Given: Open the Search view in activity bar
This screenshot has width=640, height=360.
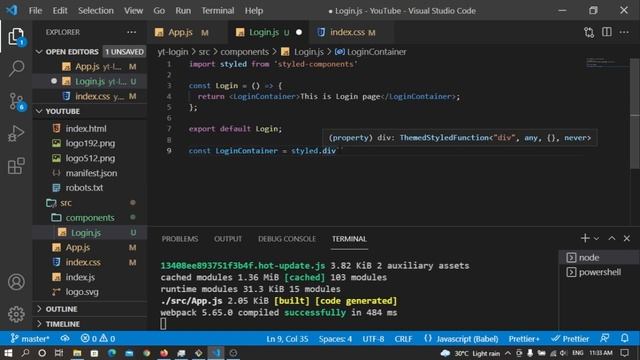Looking at the screenshot, I should click(x=16, y=68).
